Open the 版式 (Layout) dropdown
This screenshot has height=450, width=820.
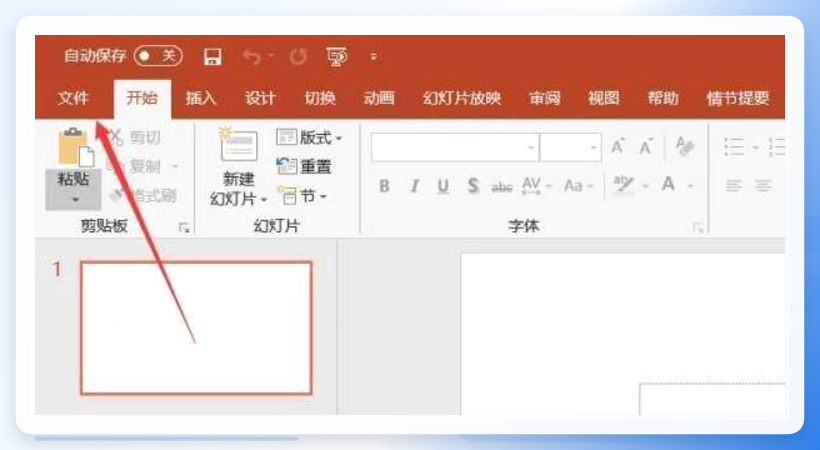pyautogui.click(x=309, y=138)
